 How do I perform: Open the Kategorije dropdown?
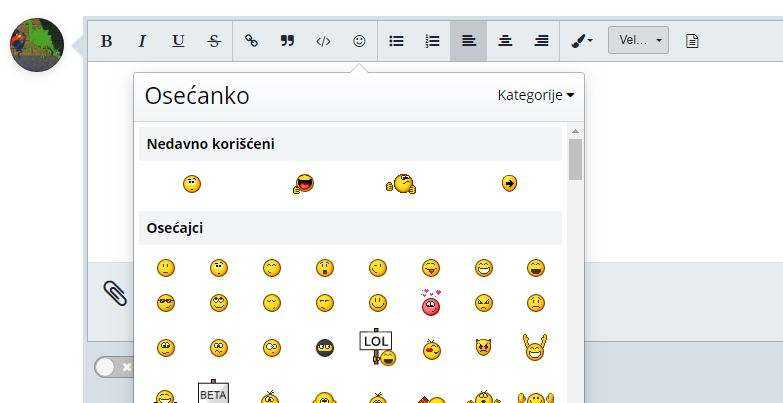pyautogui.click(x=535, y=95)
